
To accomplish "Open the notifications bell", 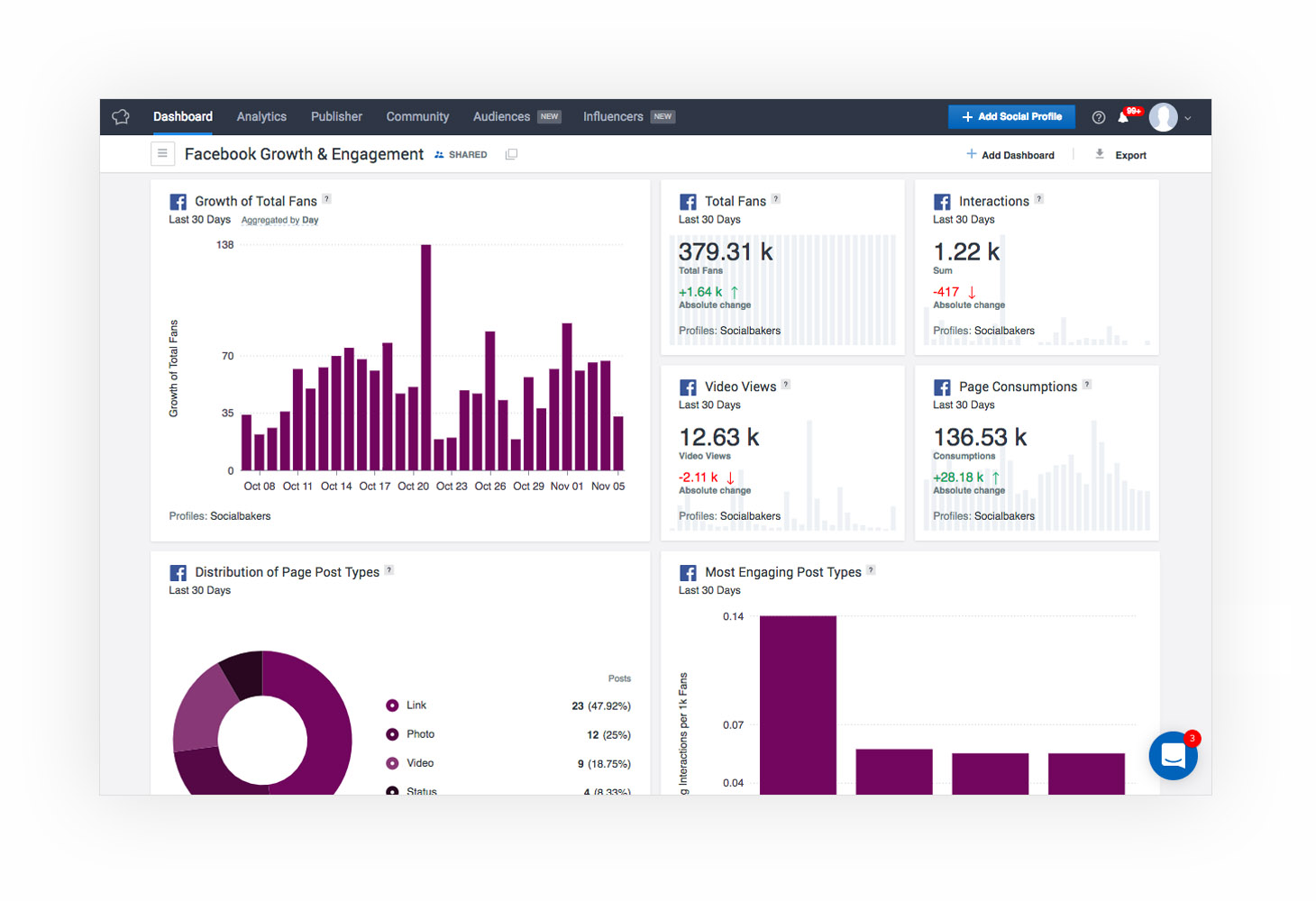I will 1123,117.
